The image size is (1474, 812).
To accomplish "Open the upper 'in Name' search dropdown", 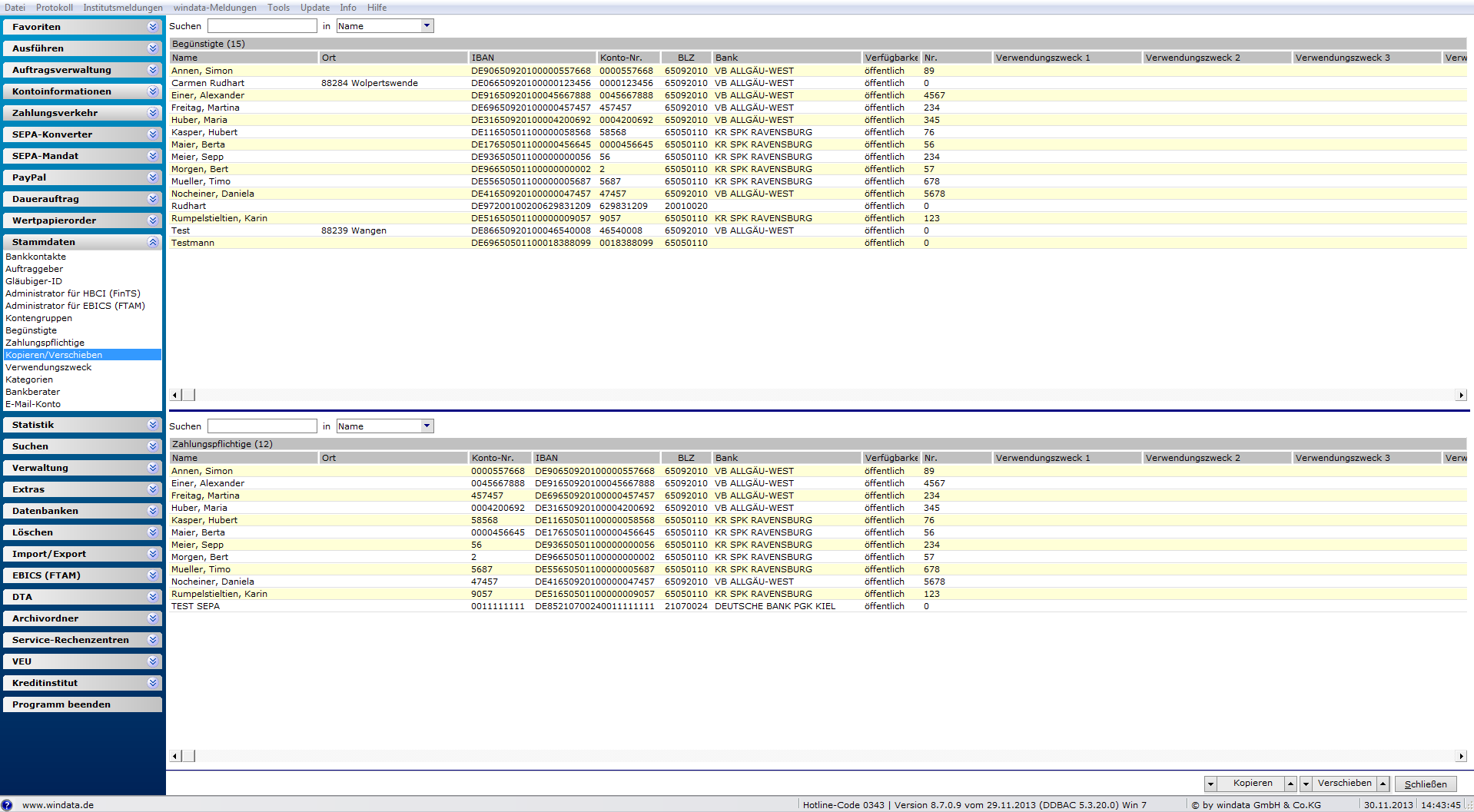I will (x=427, y=26).
